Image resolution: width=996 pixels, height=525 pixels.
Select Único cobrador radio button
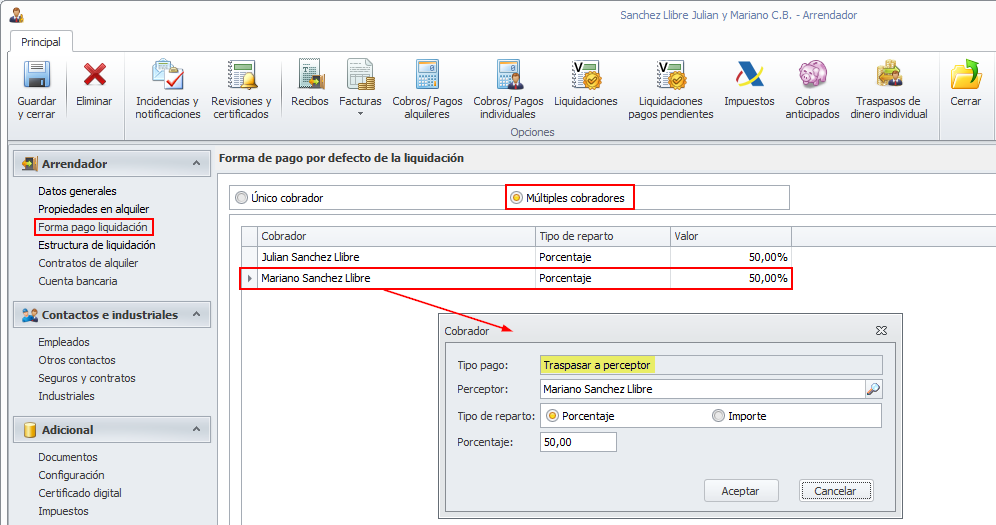pyautogui.click(x=241, y=198)
